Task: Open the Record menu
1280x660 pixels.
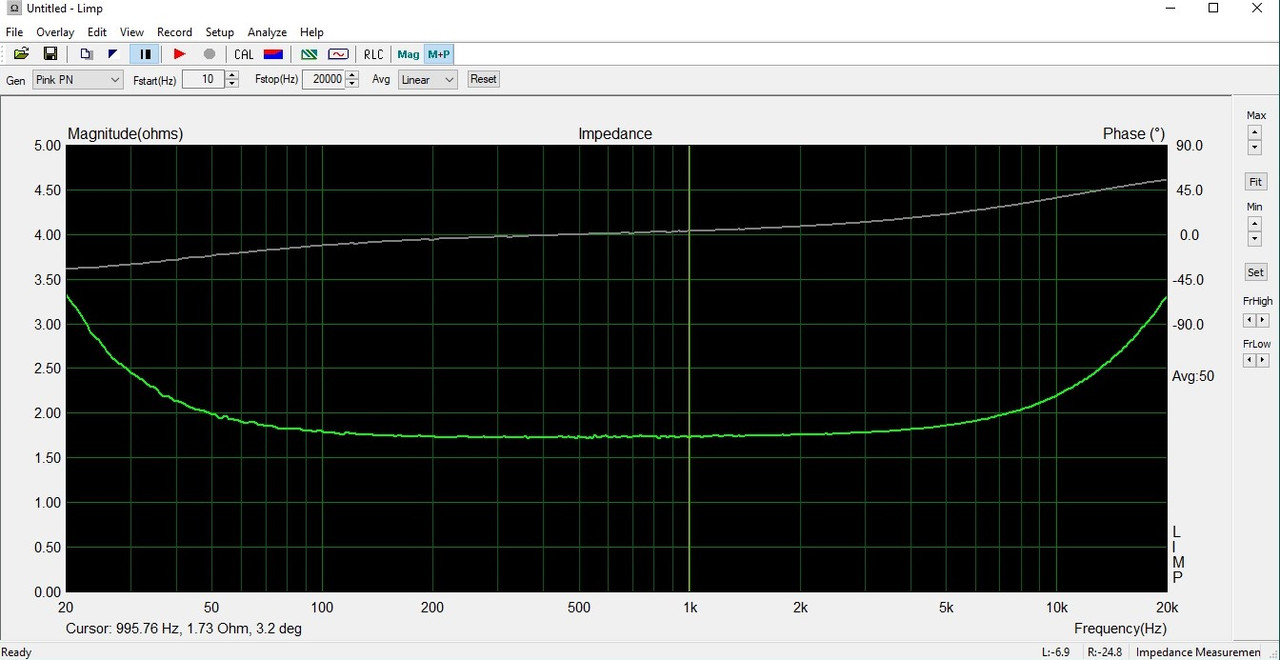Action: (174, 32)
